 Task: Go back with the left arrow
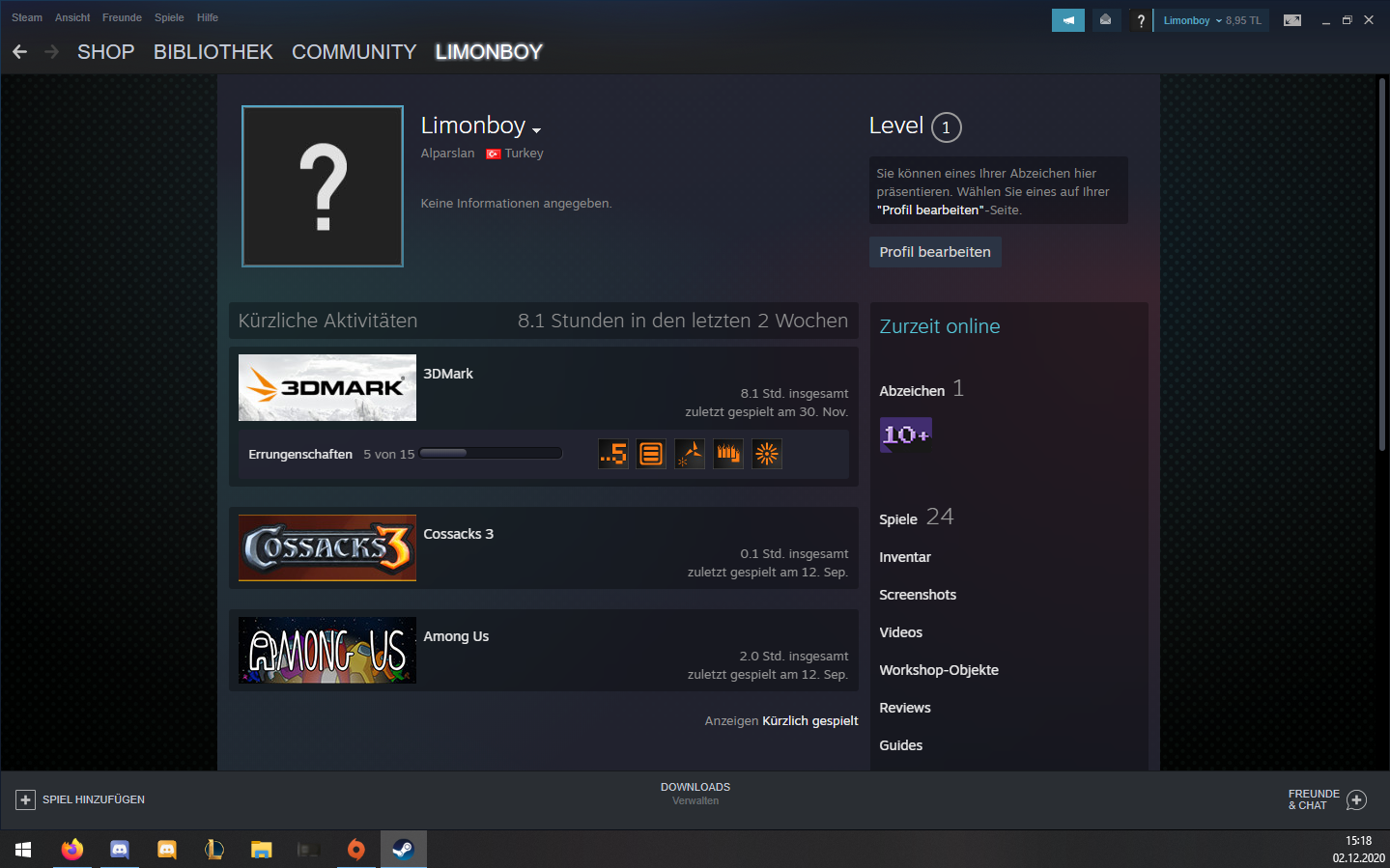pos(19,52)
